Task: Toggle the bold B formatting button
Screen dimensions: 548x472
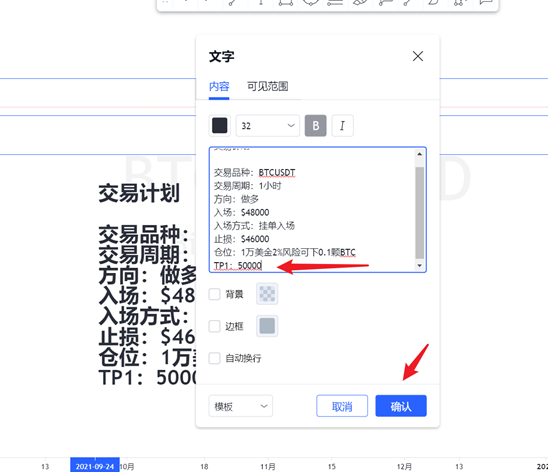Action: tap(315, 125)
